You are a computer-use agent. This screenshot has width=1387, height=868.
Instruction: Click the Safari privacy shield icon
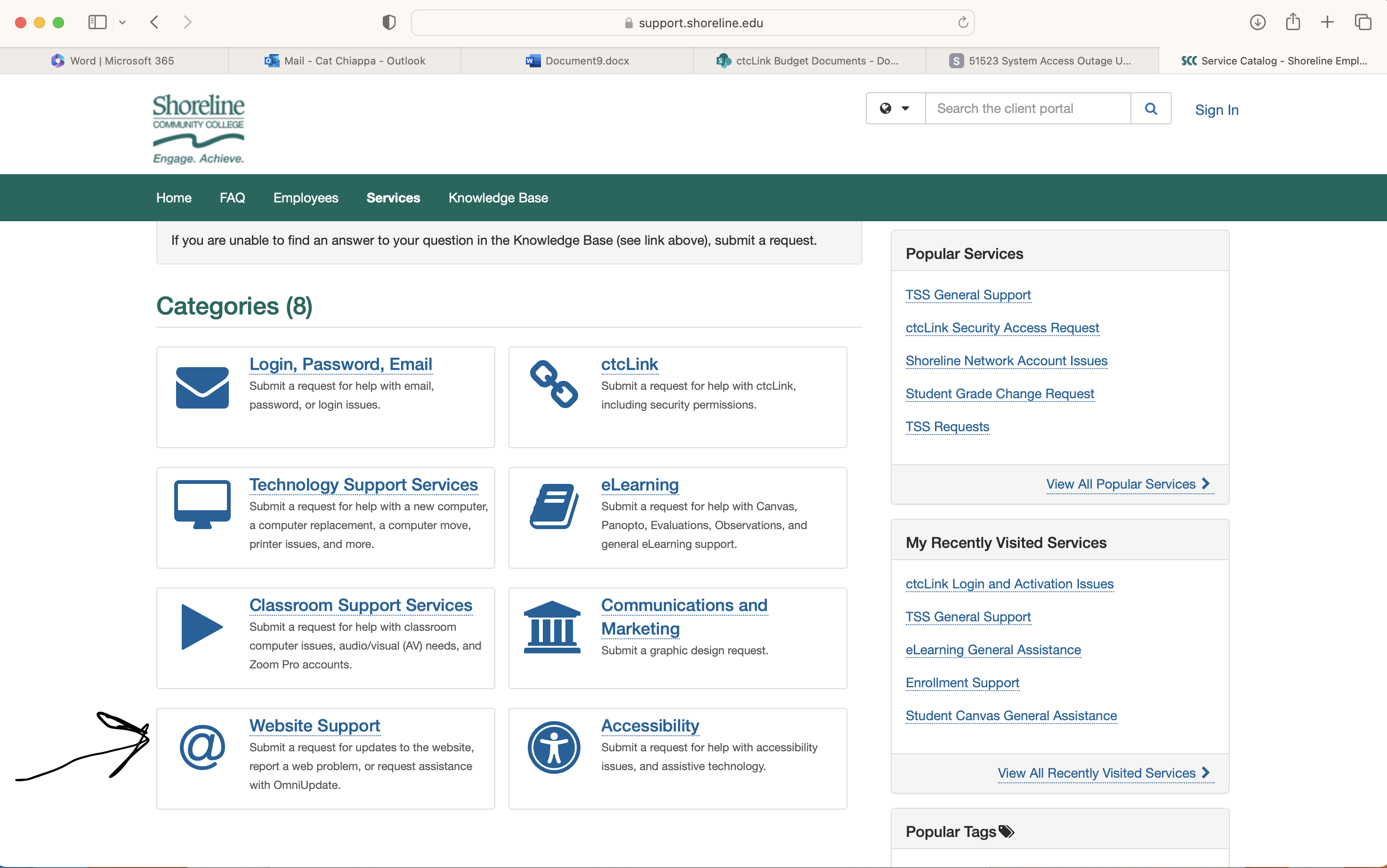[x=389, y=23]
